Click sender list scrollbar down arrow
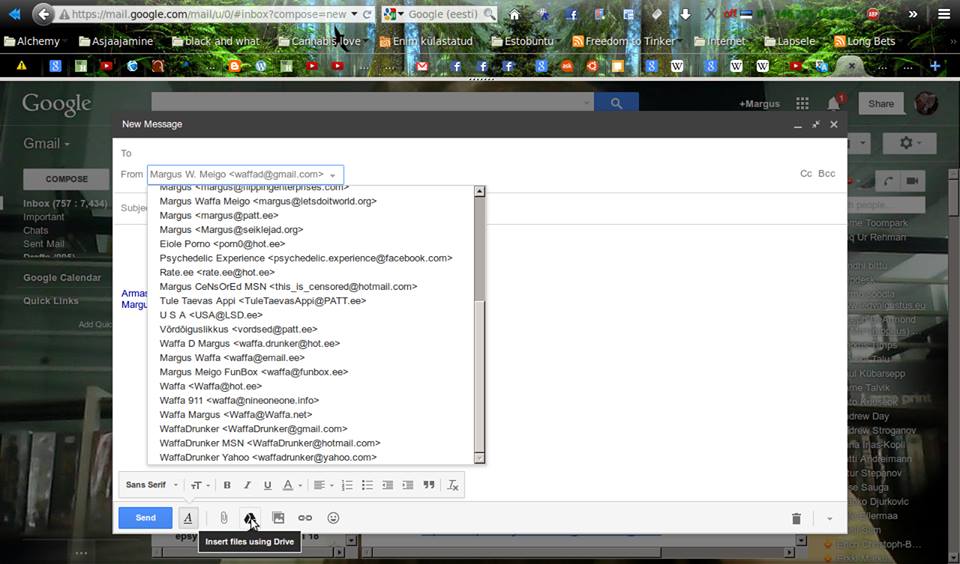960x564 pixels. pyautogui.click(x=479, y=458)
